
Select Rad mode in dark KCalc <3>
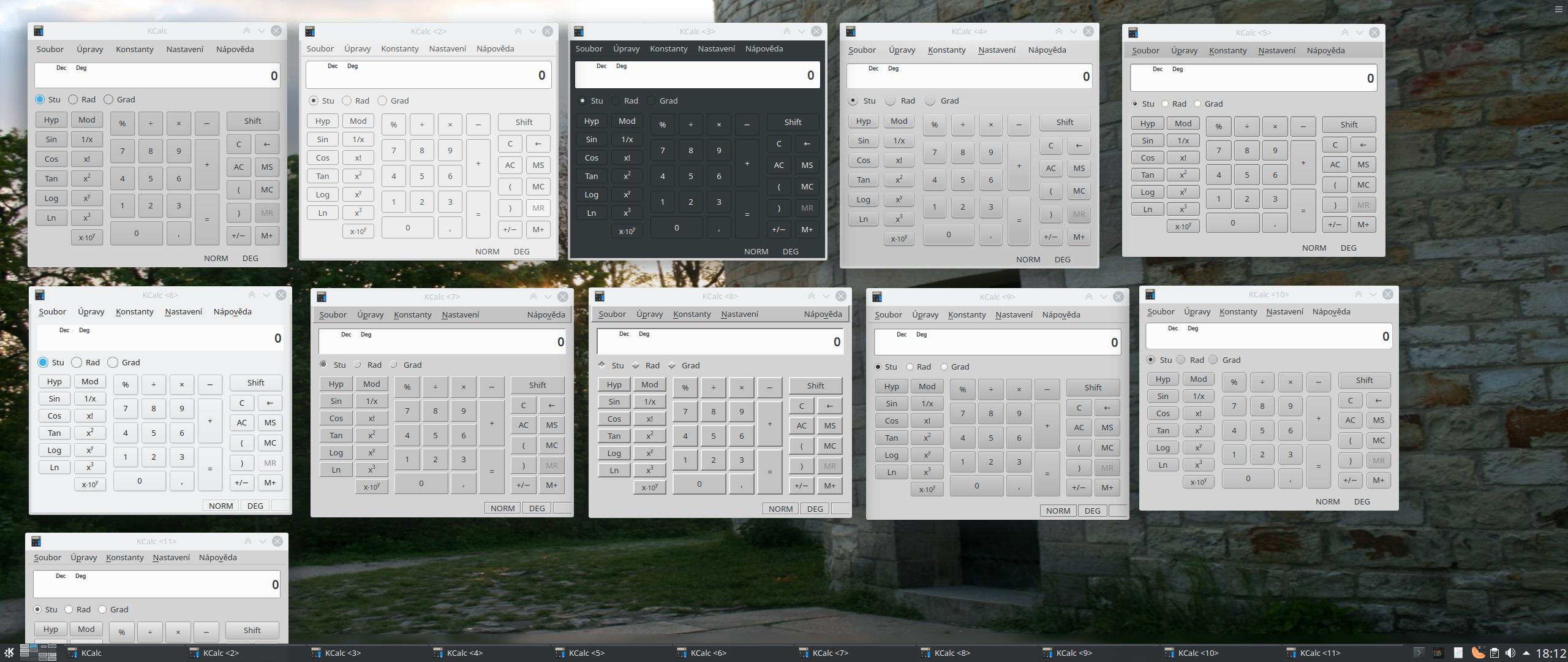(625, 101)
